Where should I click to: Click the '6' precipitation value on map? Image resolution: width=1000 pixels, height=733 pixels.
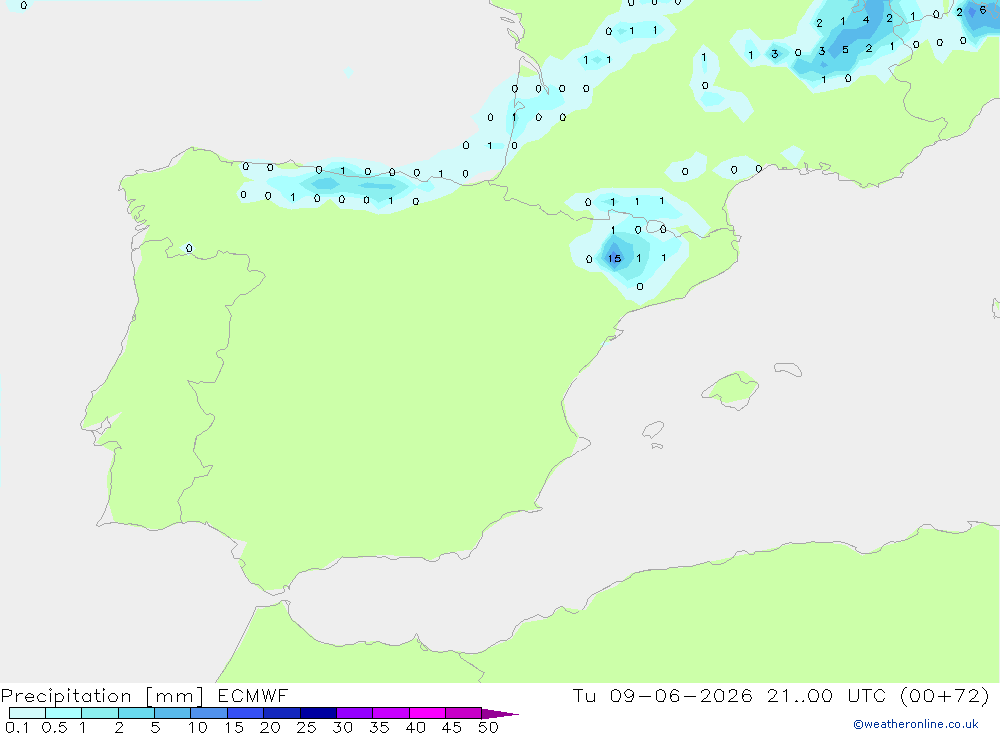tap(982, 10)
